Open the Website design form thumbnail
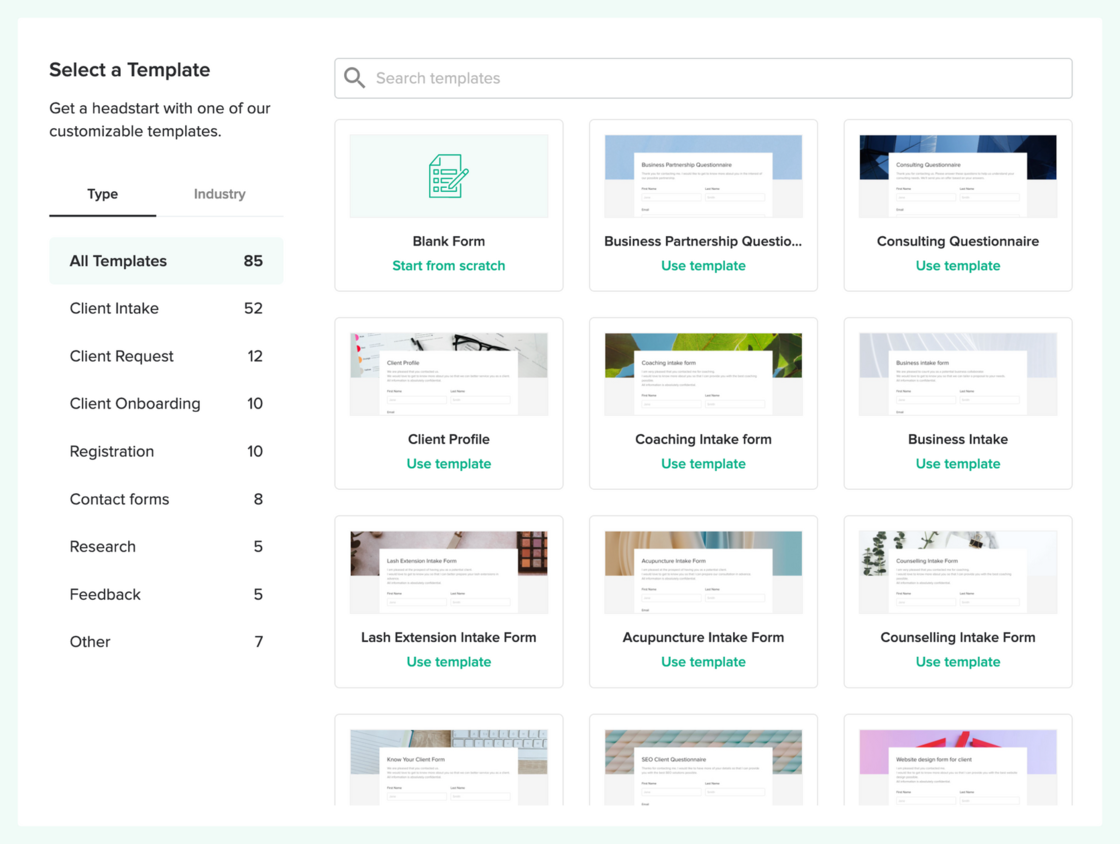 coord(957,767)
